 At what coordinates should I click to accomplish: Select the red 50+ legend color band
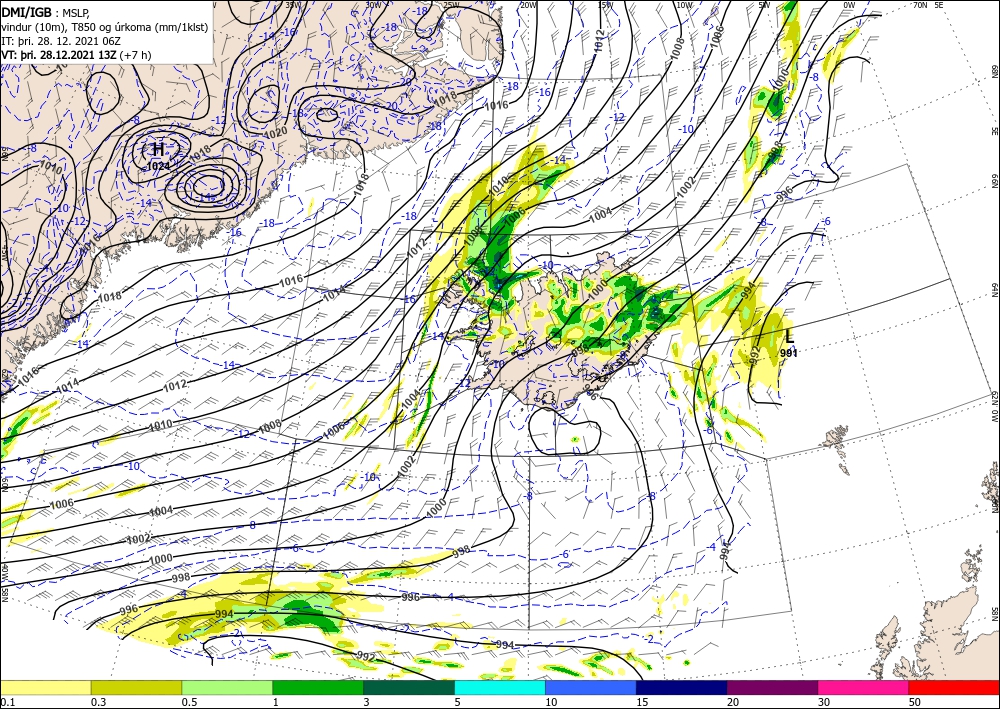954,687
